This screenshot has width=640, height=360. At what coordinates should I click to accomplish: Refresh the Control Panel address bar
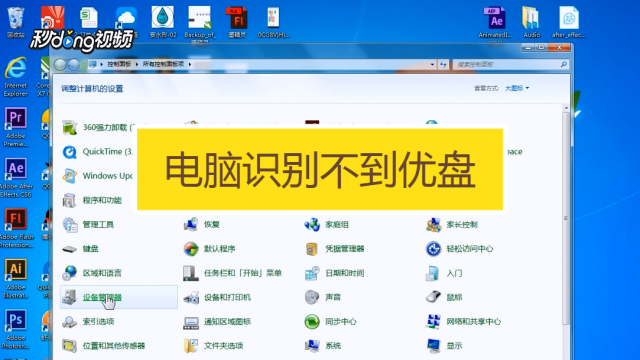(x=443, y=64)
